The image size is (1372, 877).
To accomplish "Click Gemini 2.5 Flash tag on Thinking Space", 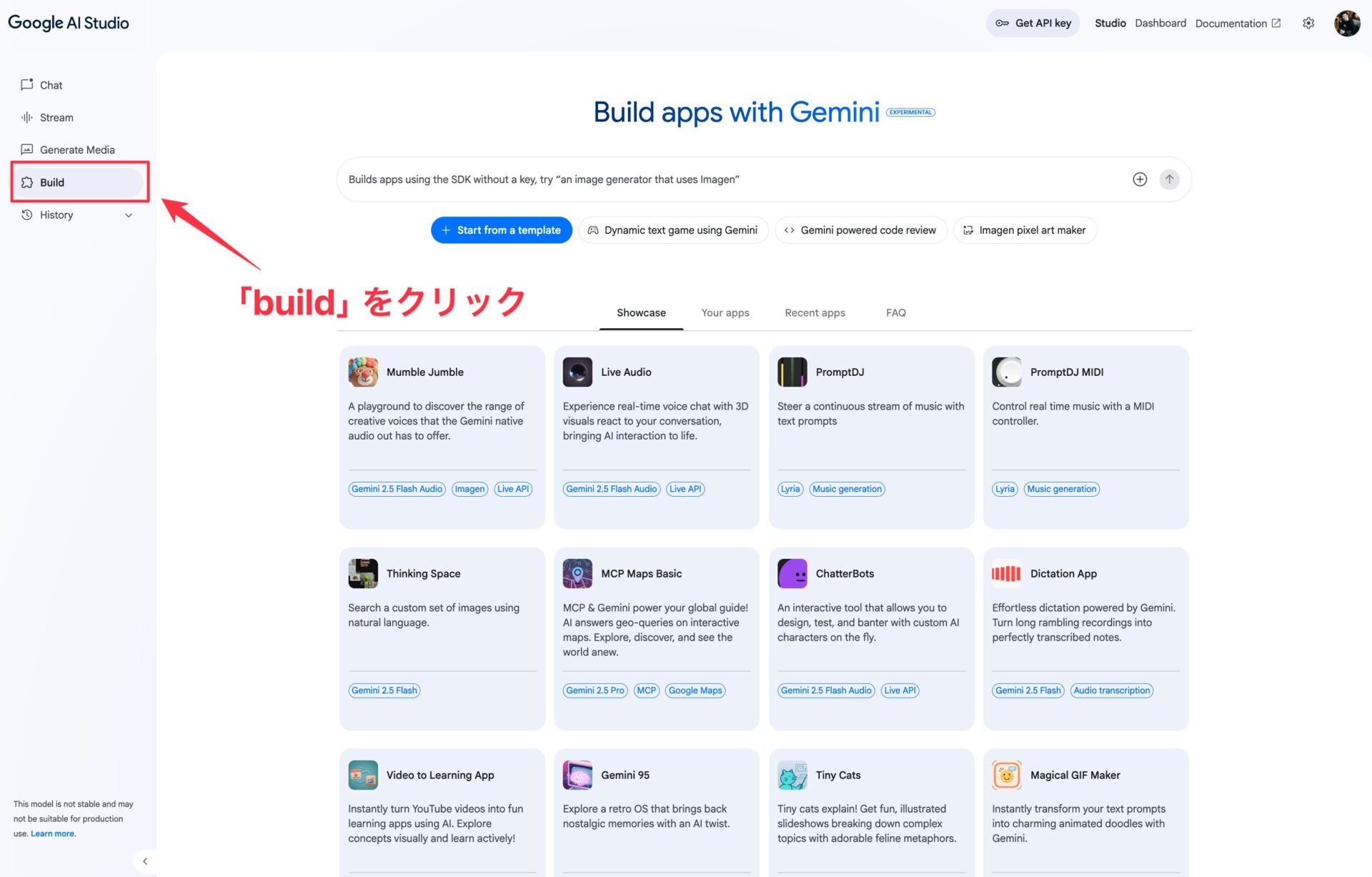I will click(384, 690).
